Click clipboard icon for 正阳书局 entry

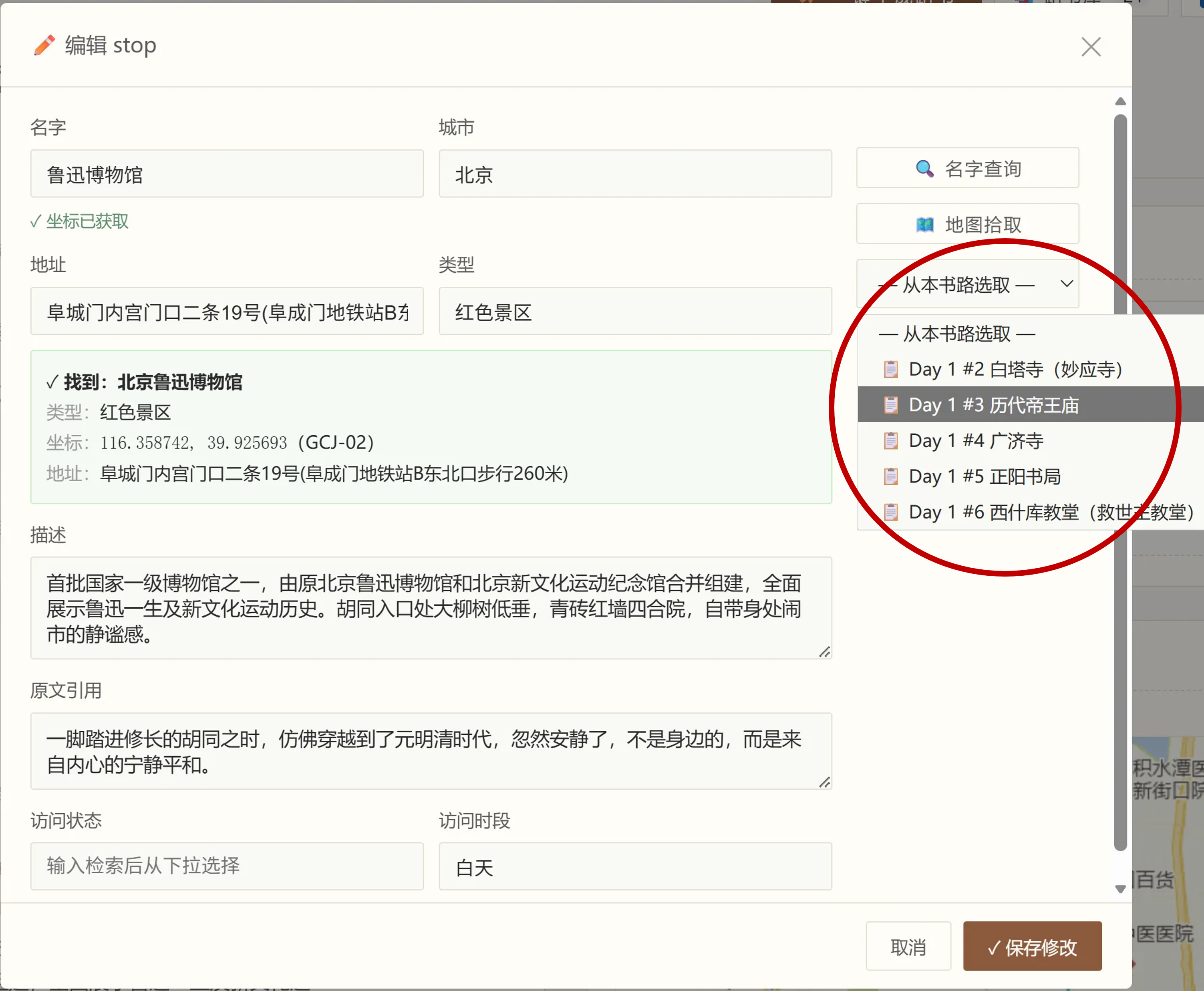(x=890, y=476)
